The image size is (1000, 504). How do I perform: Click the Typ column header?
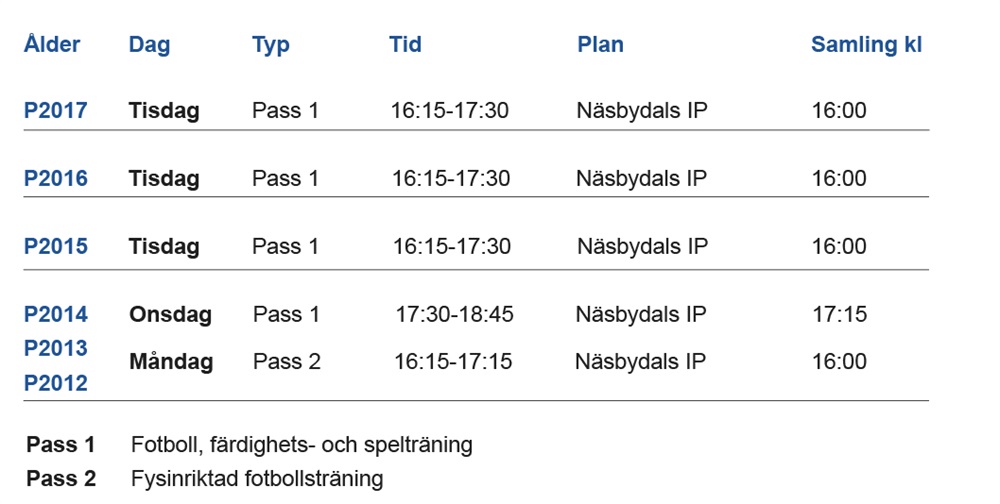point(271,45)
